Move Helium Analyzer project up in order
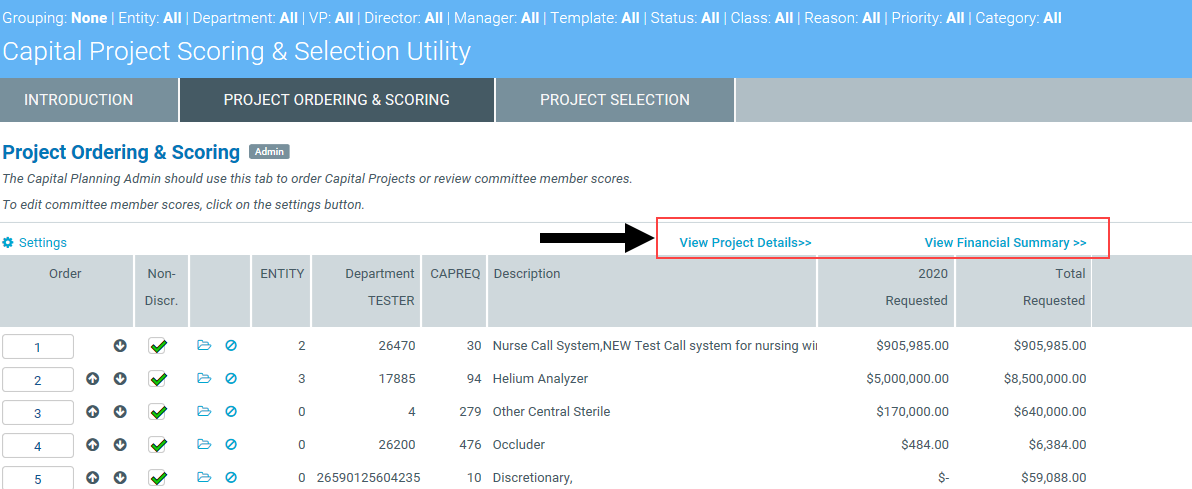Viewport: 1192px width, 489px height. tap(93, 379)
